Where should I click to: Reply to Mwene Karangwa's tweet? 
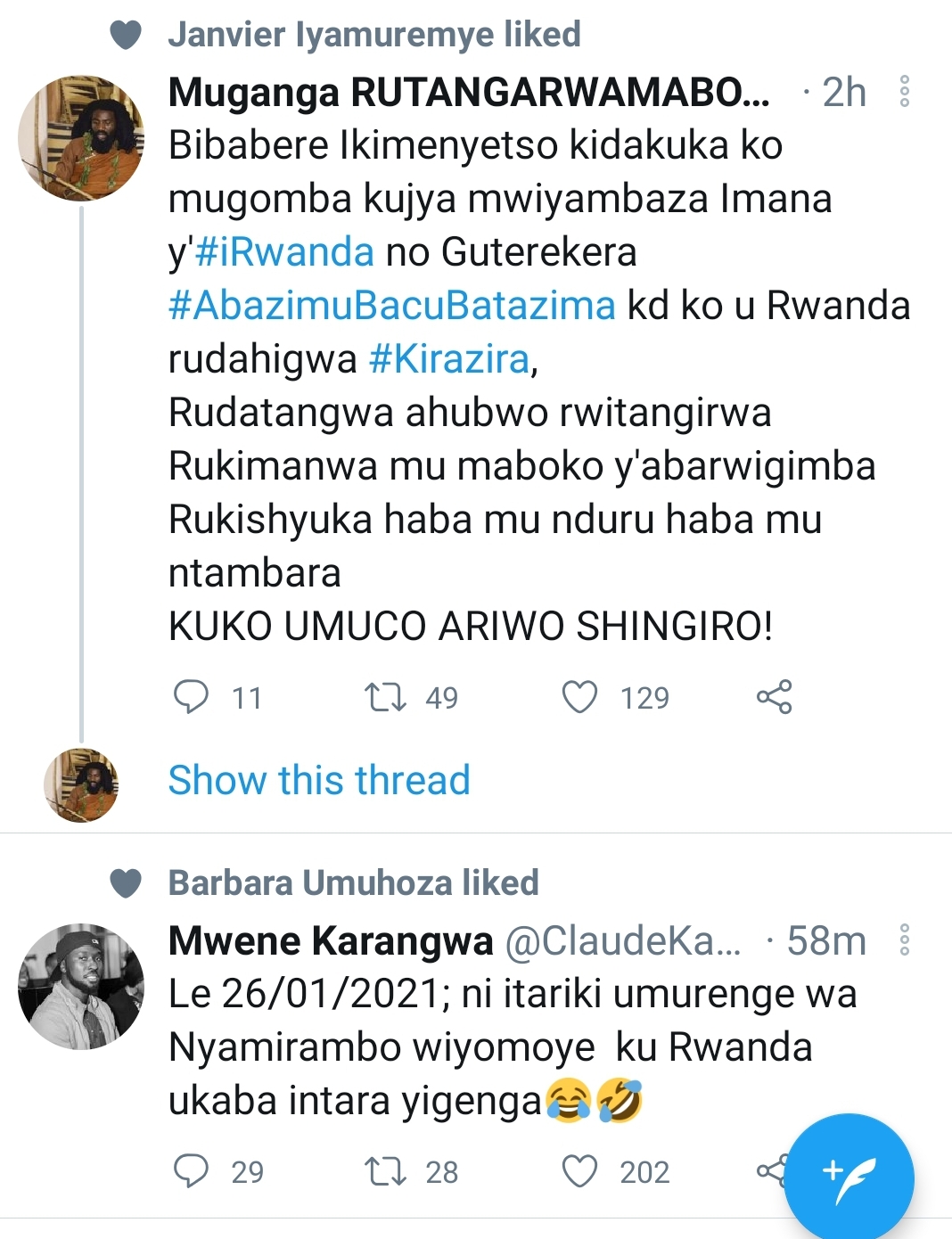point(191,1171)
